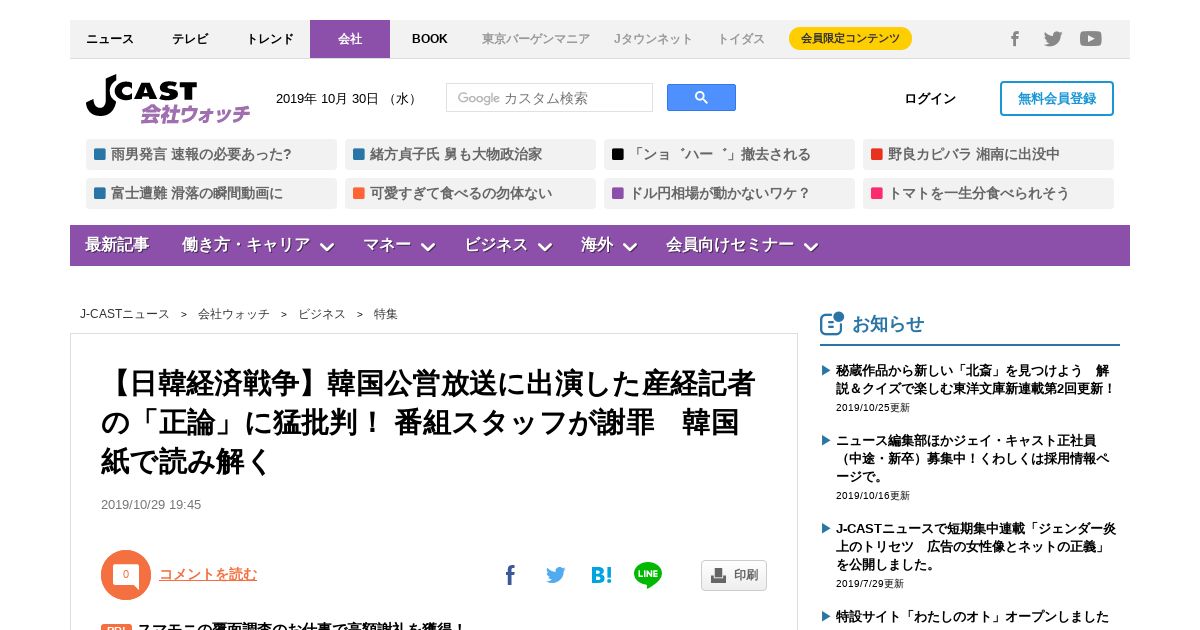Focus the Google カスタム検索 field
This screenshot has width=1200, height=630.
click(x=549, y=98)
